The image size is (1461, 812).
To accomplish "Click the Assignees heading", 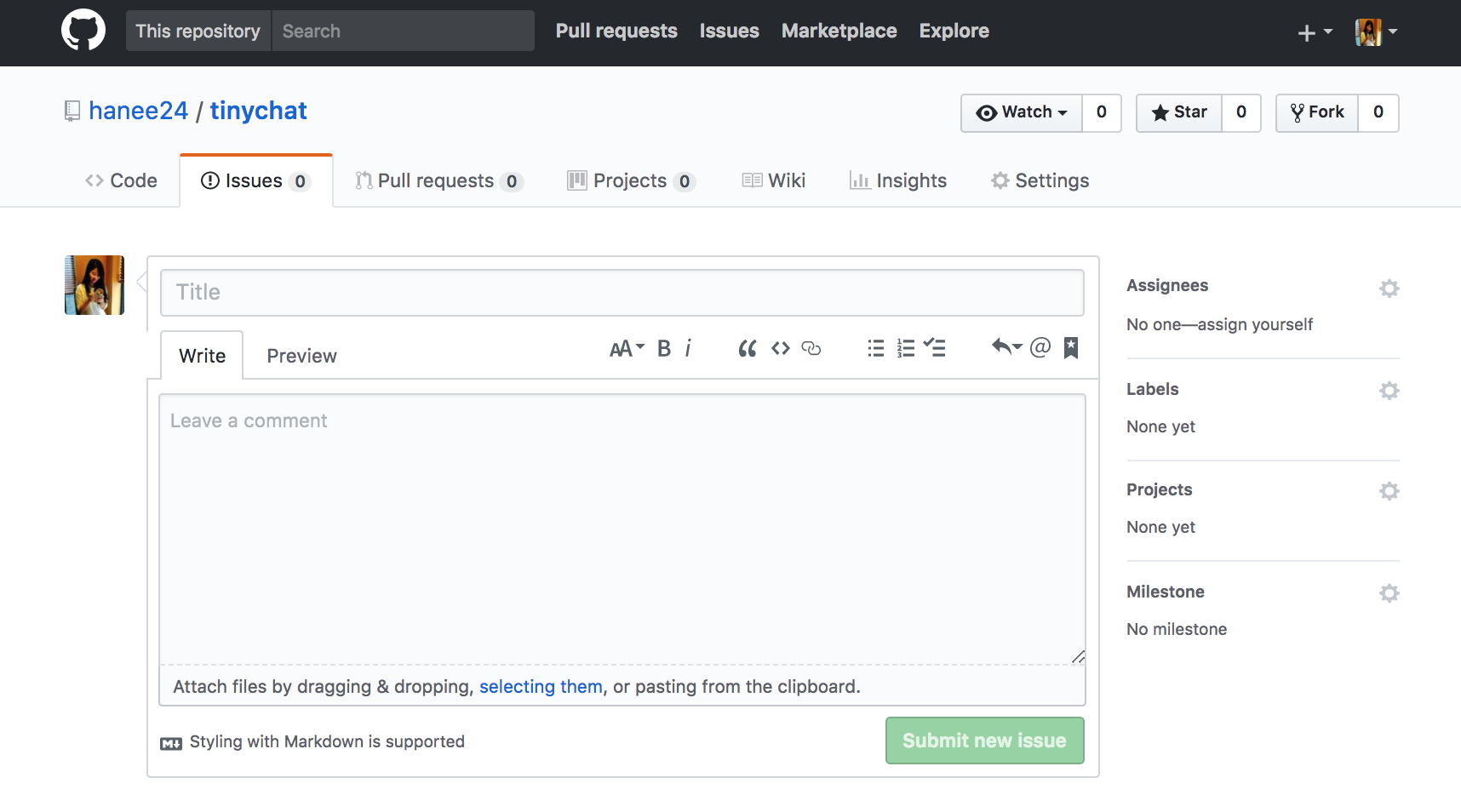I will pos(1167,285).
